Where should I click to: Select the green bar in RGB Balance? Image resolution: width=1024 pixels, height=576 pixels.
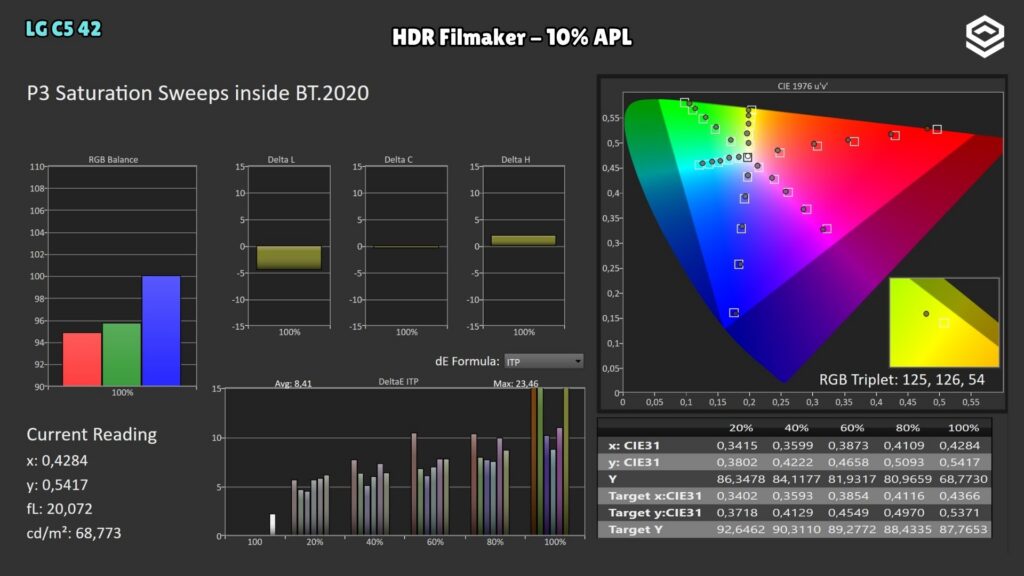pos(121,355)
